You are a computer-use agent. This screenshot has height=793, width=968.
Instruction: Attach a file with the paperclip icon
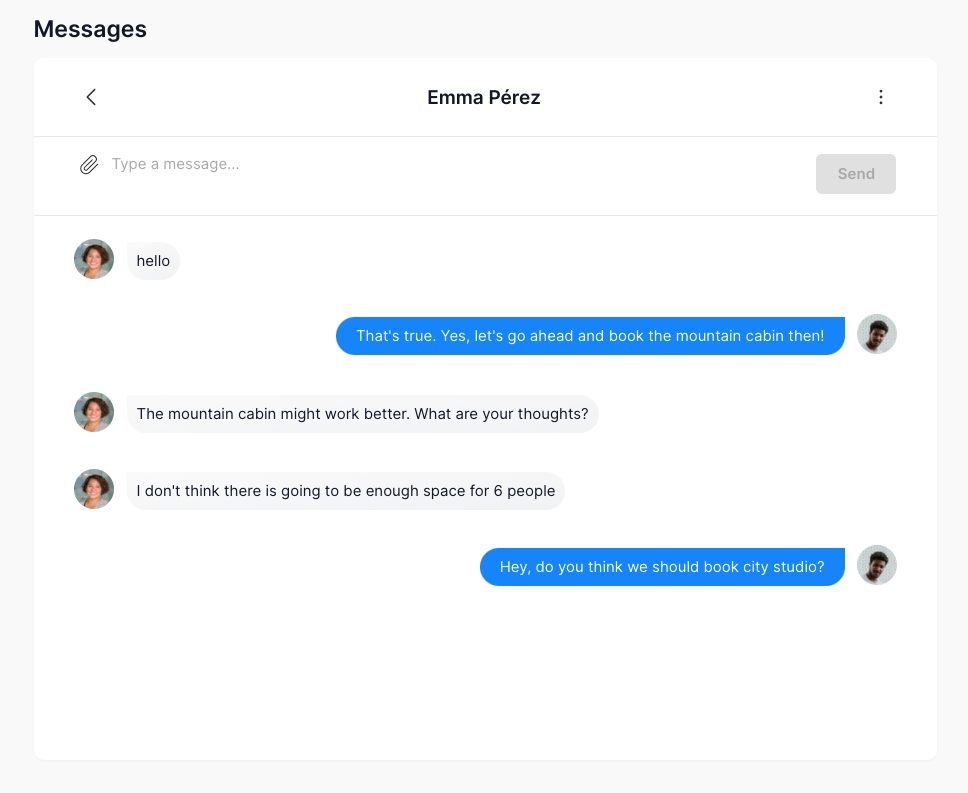pos(89,165)
